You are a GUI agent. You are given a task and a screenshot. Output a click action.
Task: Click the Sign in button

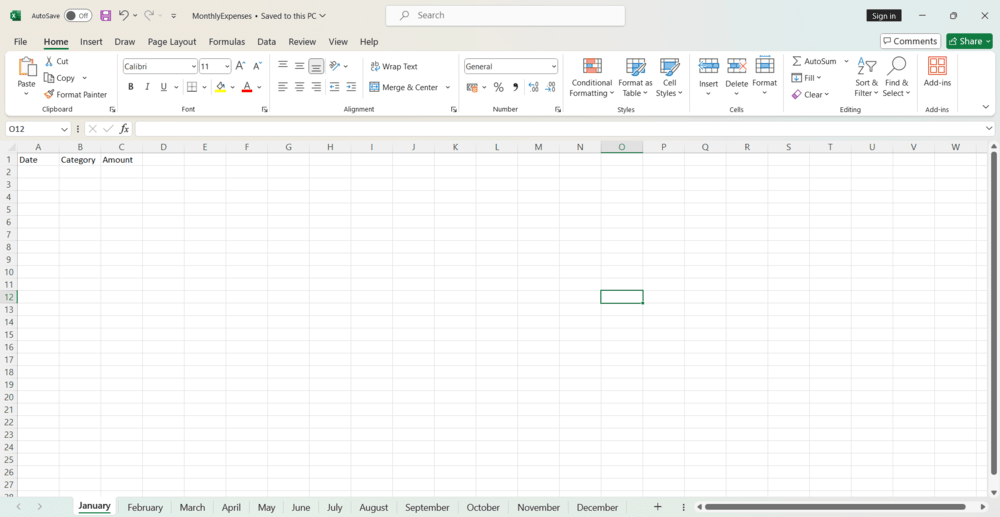(x=883, y=15)
